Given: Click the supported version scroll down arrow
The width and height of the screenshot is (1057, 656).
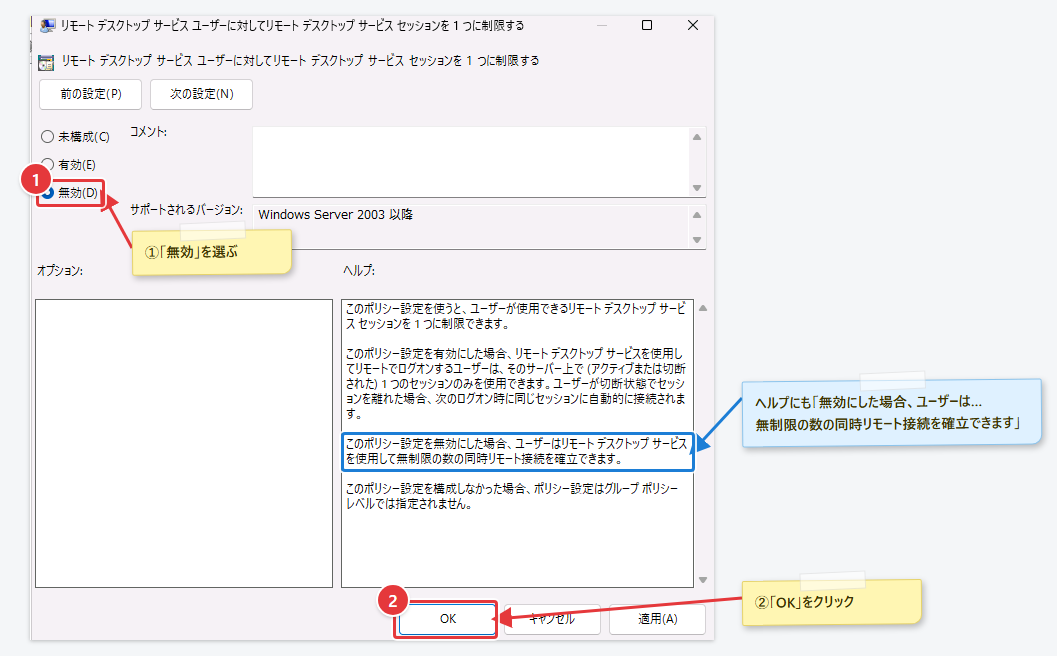Looking at the screenshot, I should [x=697, y=240].
